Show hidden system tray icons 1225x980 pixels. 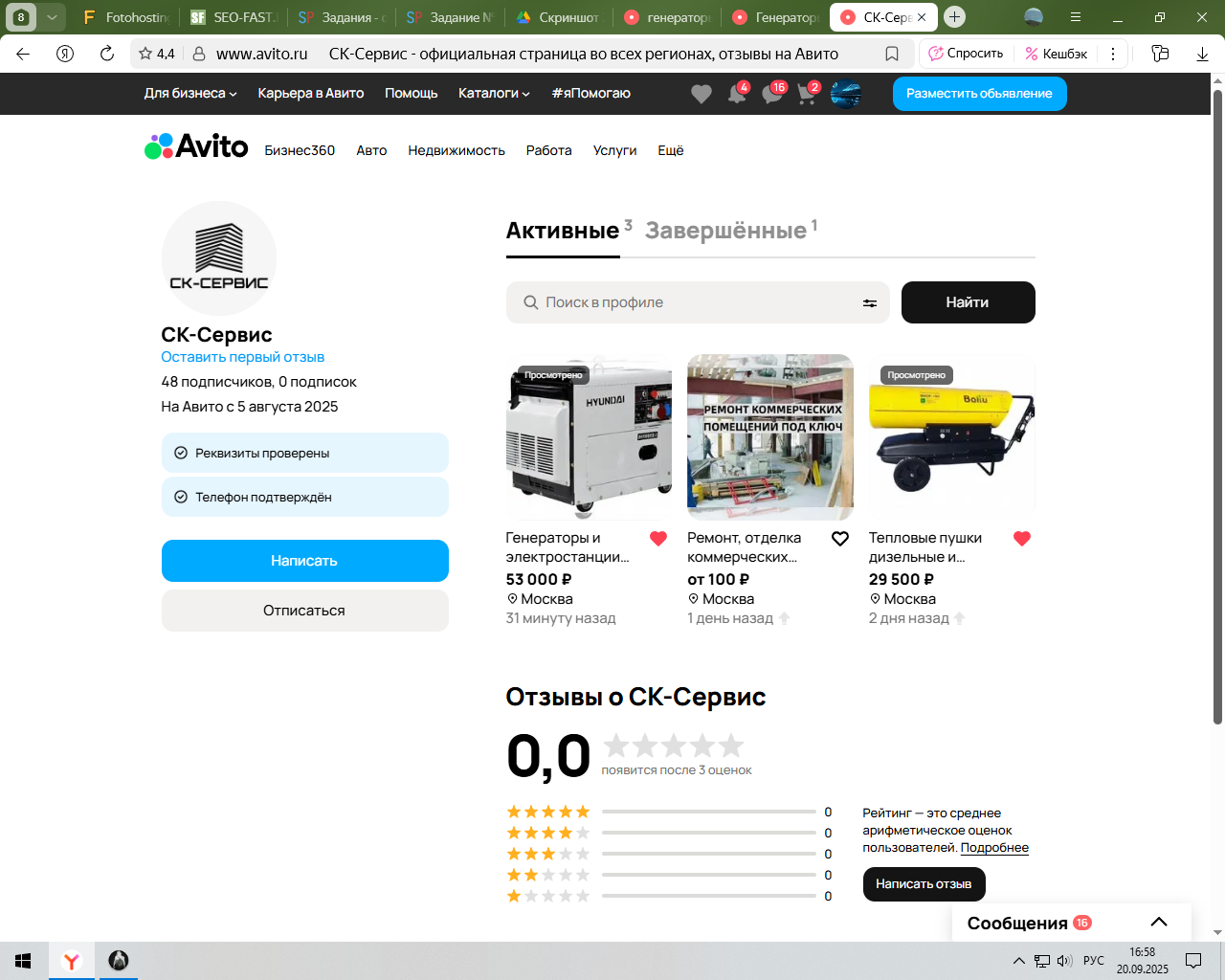[1019, 961]
